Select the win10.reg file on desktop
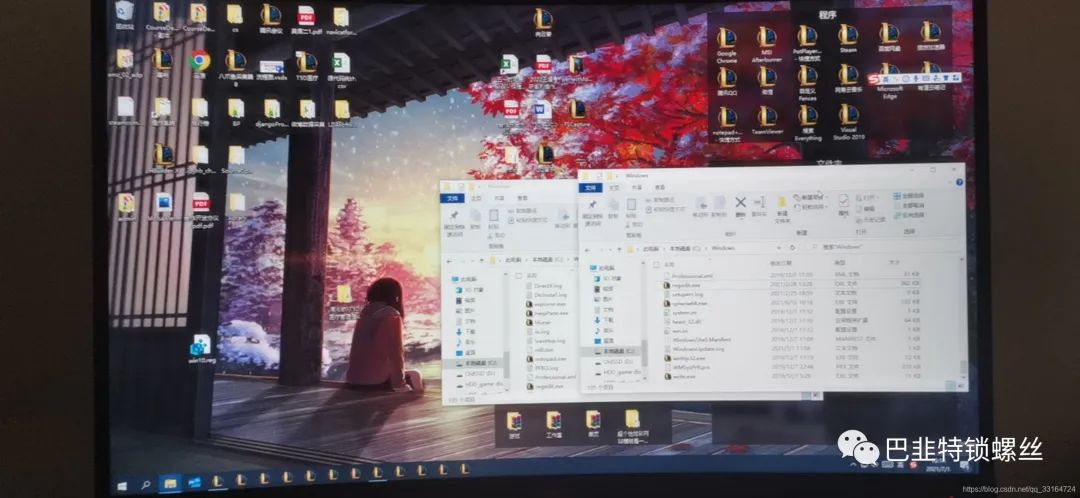 pos(201,349)
